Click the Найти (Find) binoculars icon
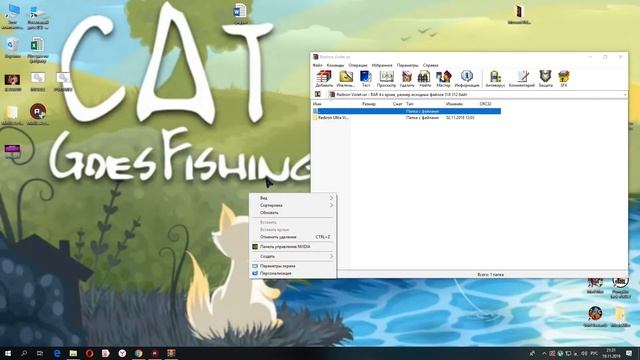 point(424,78)
